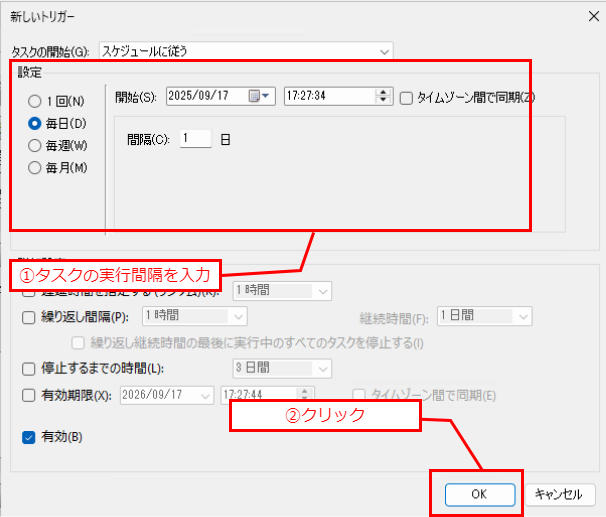Select the 毎日(D) radio button
606x517 pixels.
[x=35, y=124]
